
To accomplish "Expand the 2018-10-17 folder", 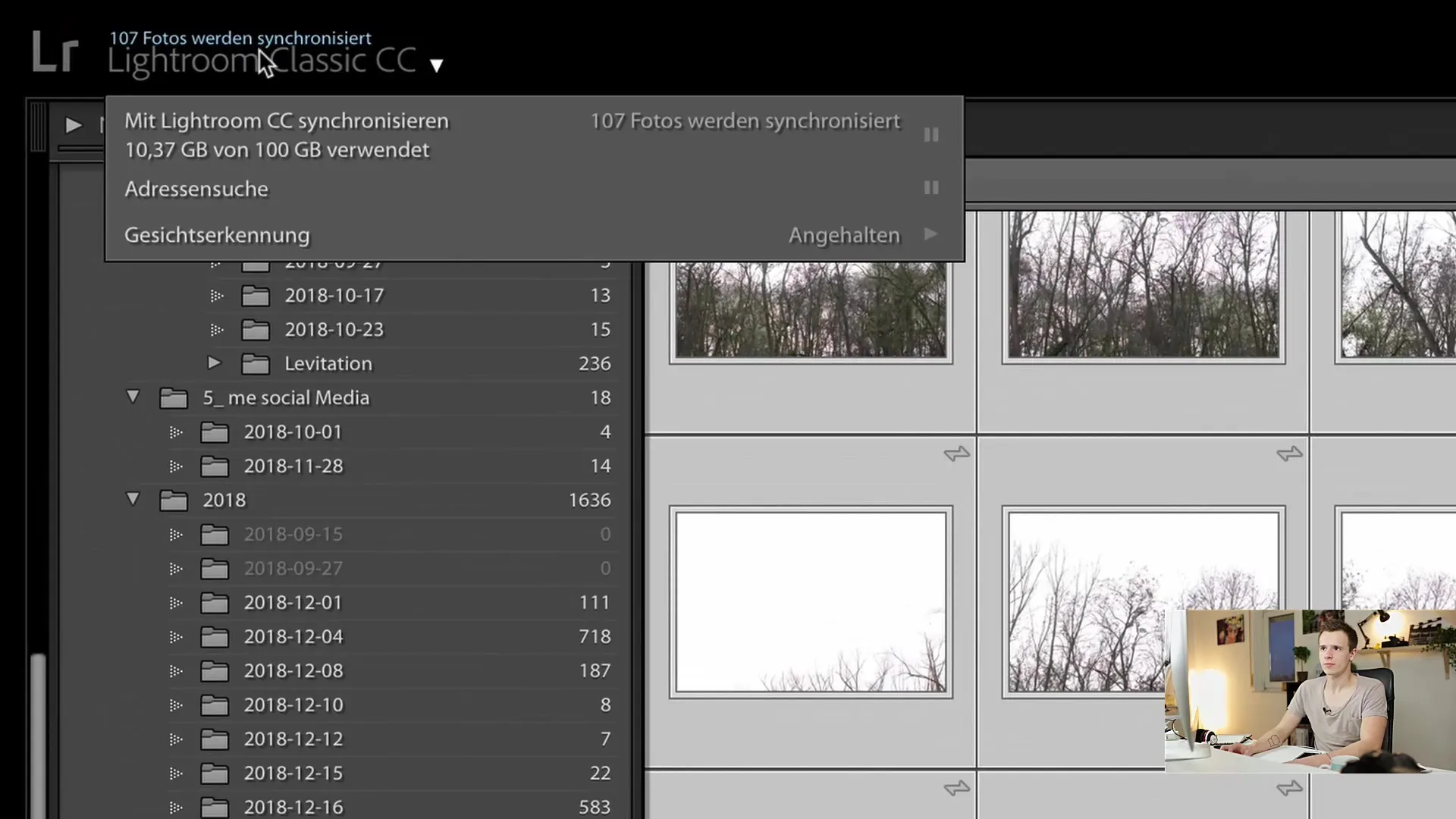I will (216, 296).
